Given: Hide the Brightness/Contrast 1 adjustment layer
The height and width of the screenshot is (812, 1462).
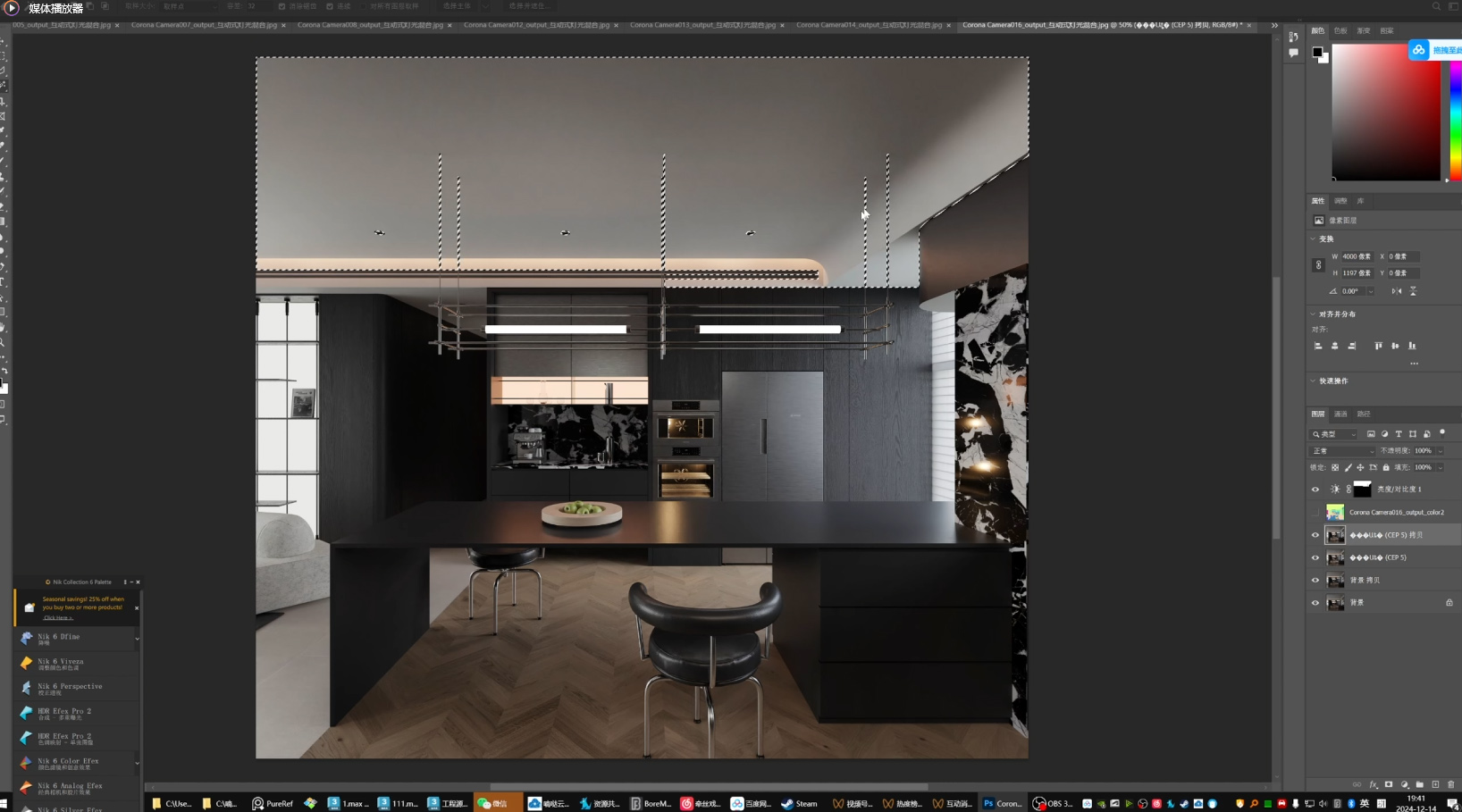Looking at the screenshot, I should (1315, 490).
